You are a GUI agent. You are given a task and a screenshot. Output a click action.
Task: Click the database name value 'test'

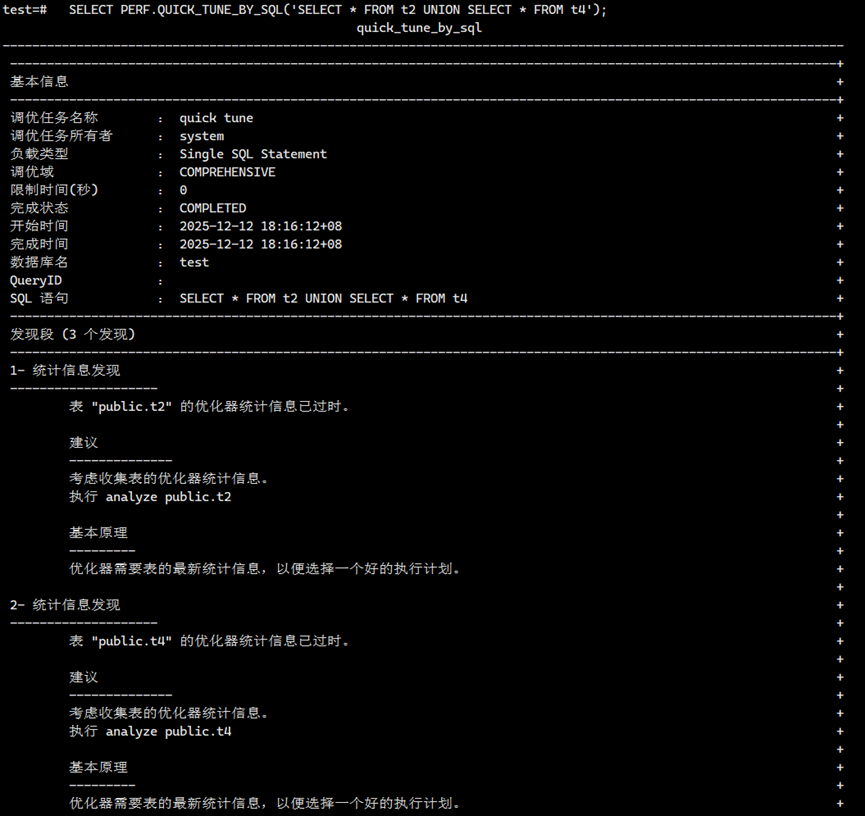pyautogui.click(x=194, y=262)
